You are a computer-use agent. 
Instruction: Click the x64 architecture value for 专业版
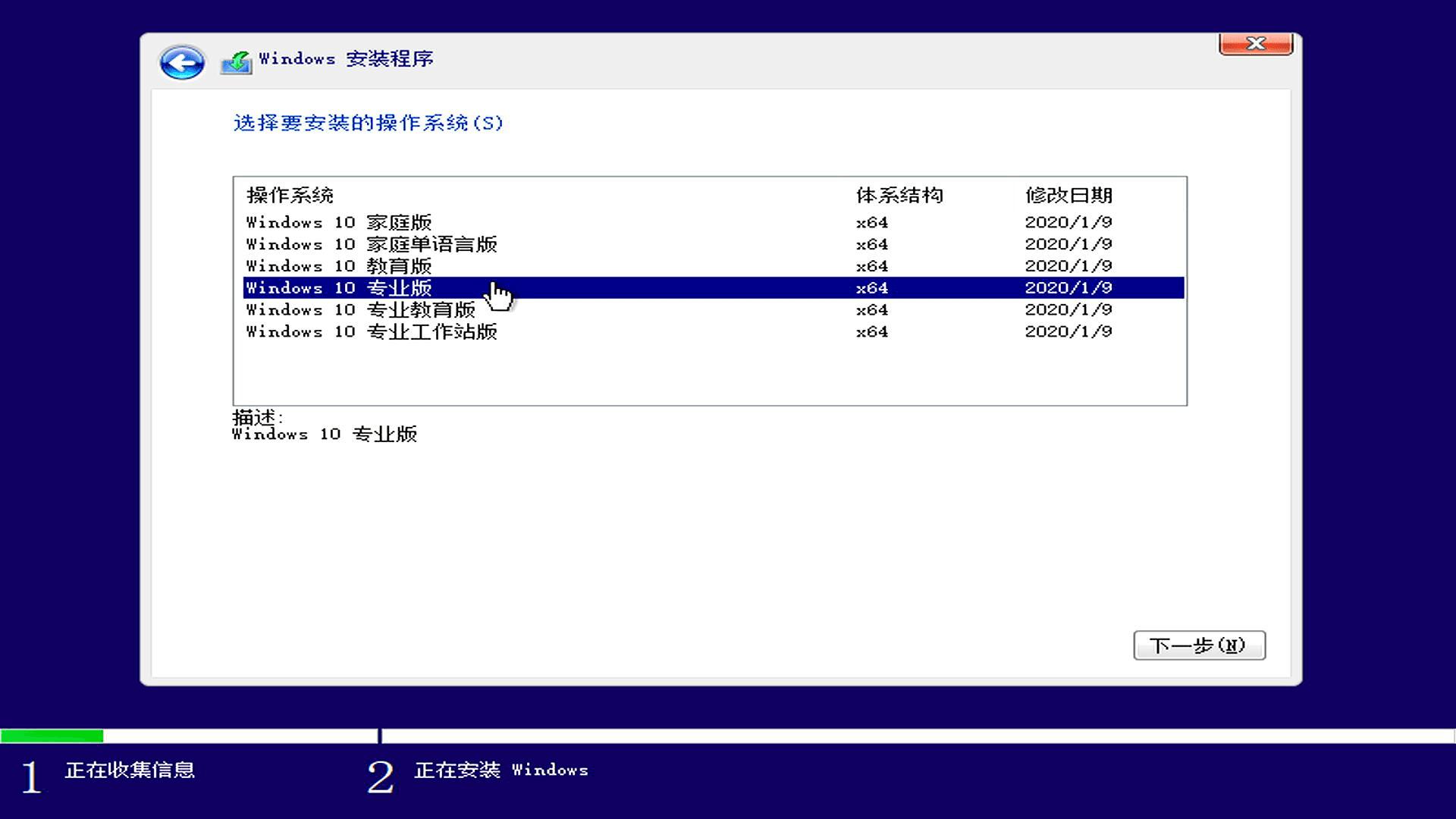point(871,287)
